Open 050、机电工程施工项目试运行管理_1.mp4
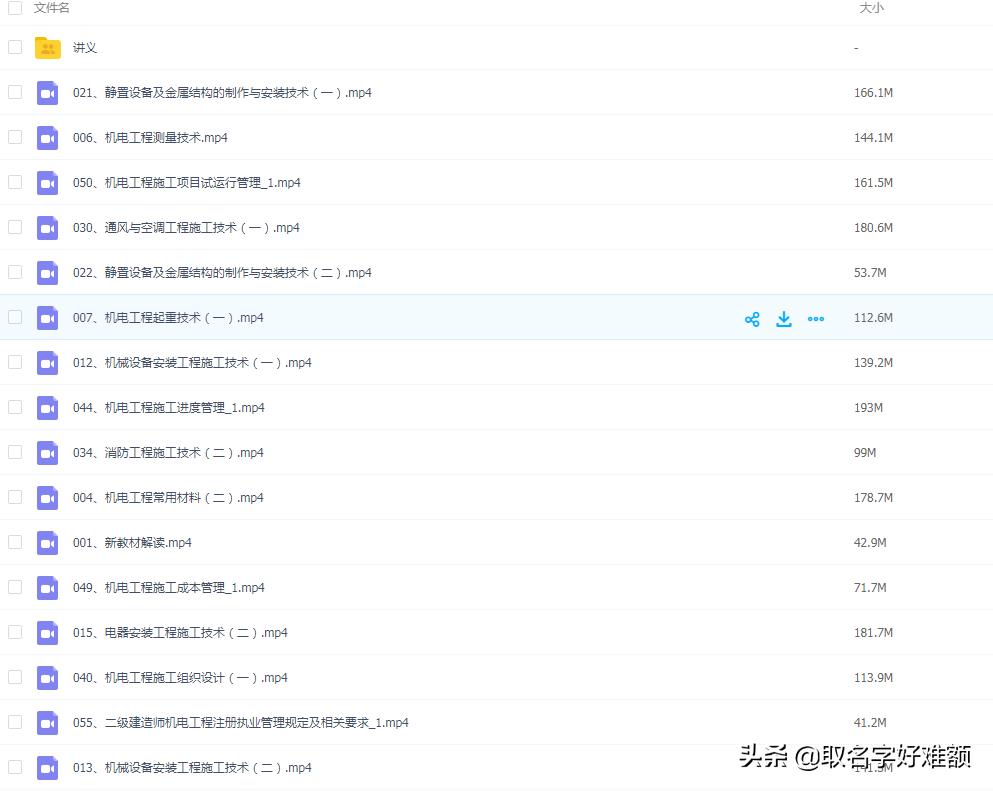 pyautogui.click(x=170, y=182)
